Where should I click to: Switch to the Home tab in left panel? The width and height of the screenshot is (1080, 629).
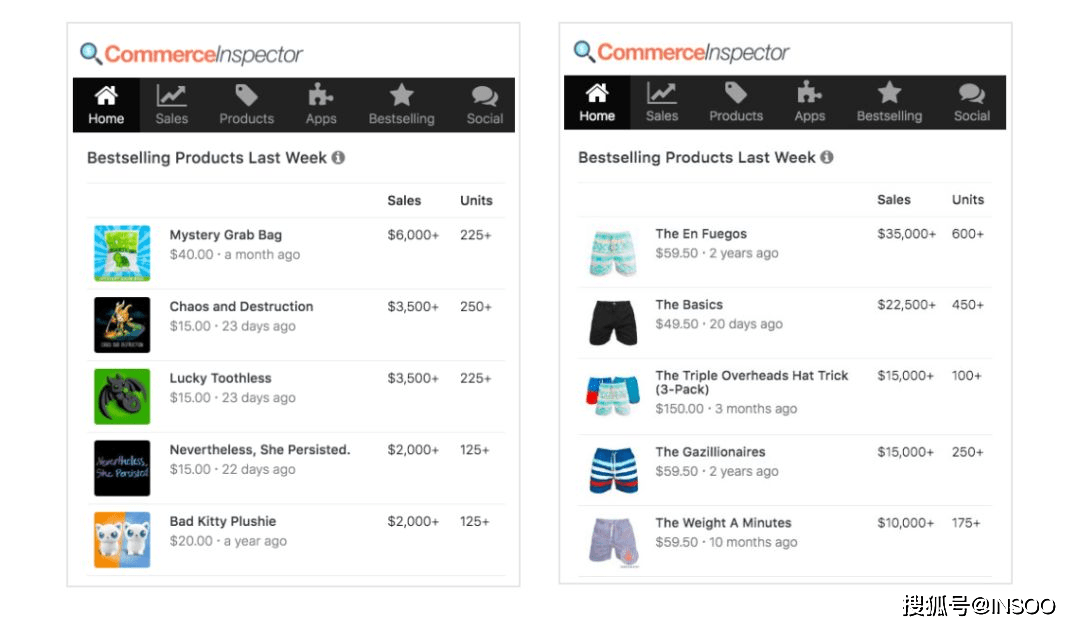click(x=106, y=105)
